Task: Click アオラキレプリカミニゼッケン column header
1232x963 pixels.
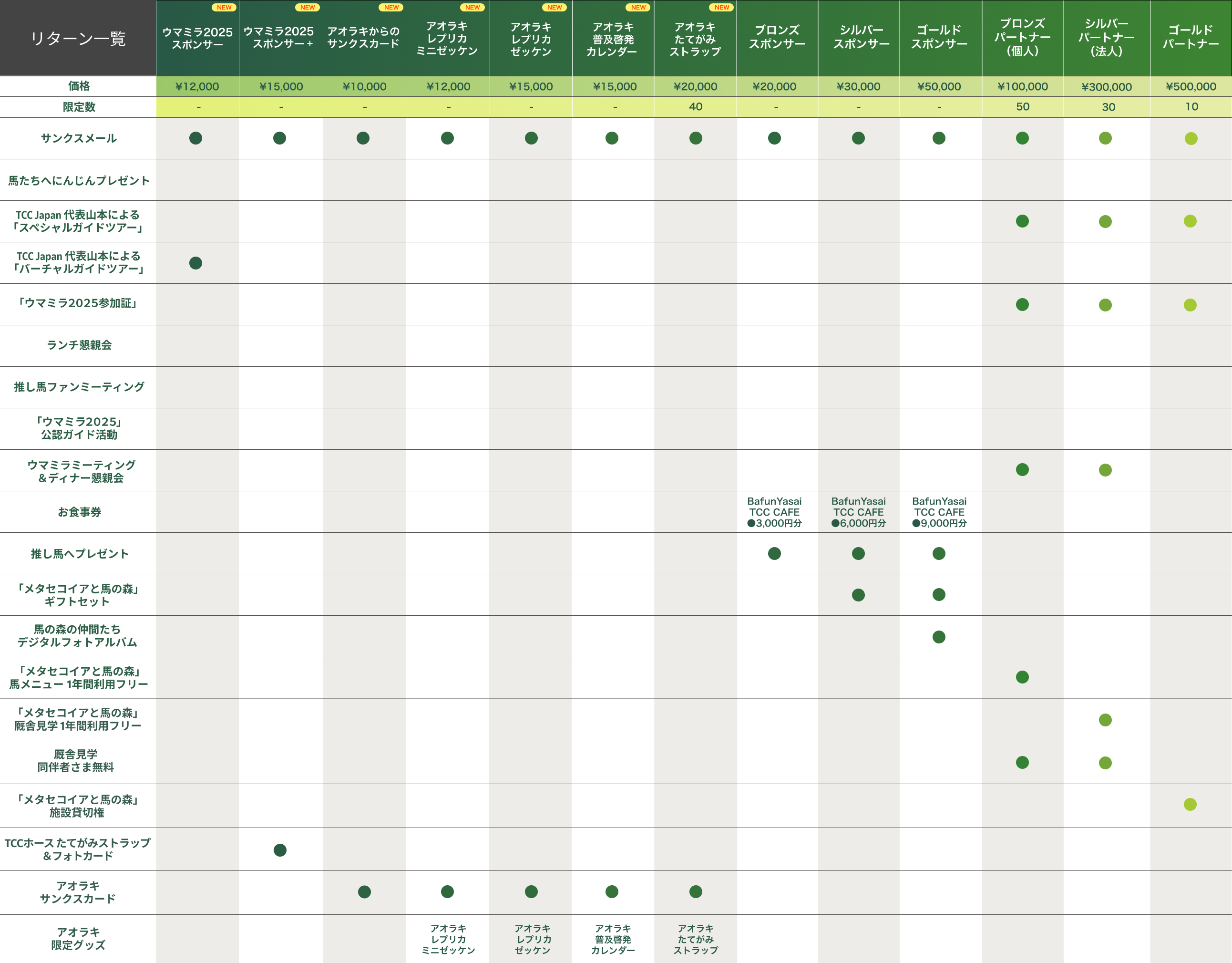Action: click(x=447, y=38)
